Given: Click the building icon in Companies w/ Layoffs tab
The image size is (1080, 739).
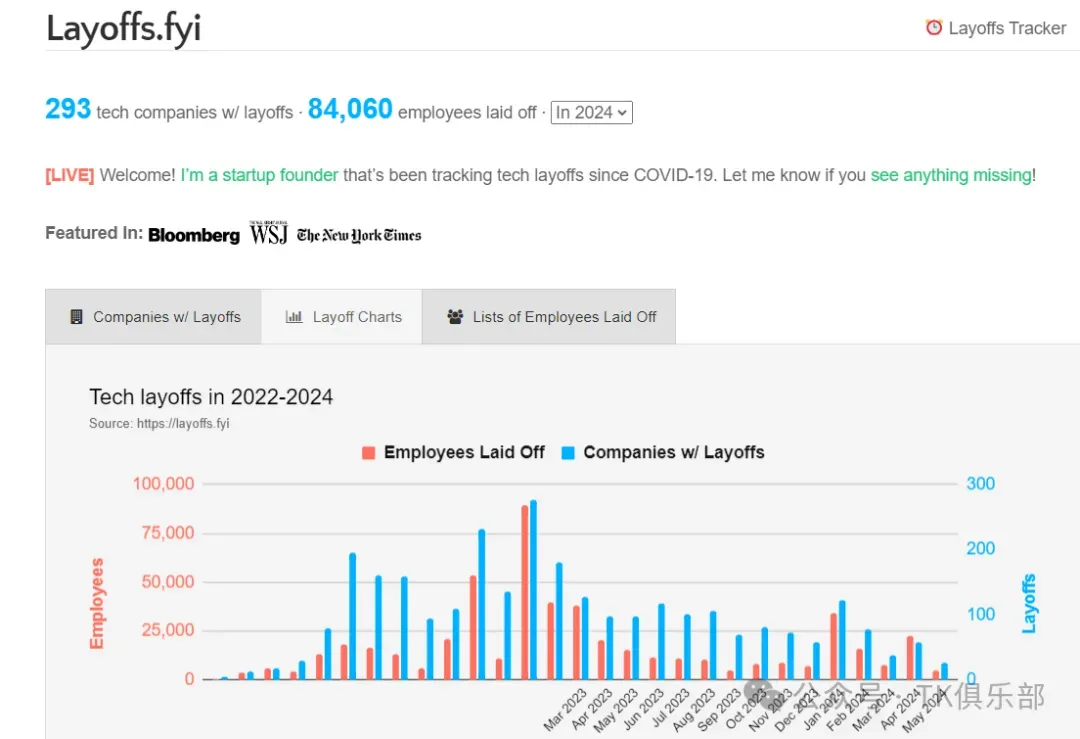Looking at the screenshot, I should coord(76,317).
